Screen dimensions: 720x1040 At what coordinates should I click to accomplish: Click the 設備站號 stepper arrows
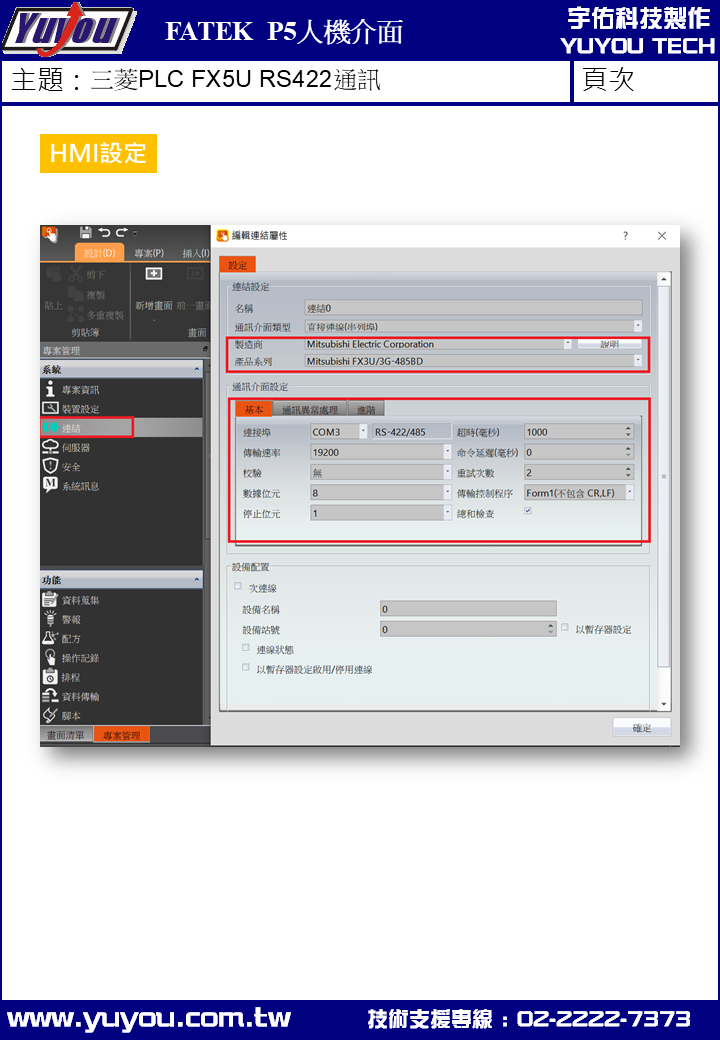coord(550,629)
